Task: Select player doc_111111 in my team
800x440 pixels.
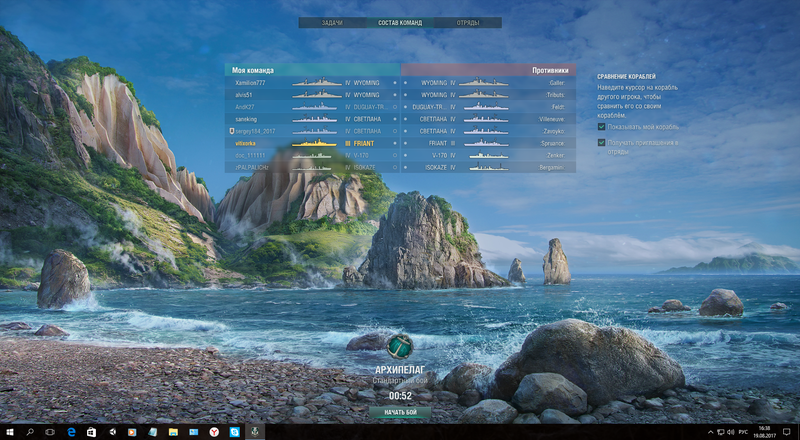Action: coord(250,155)
